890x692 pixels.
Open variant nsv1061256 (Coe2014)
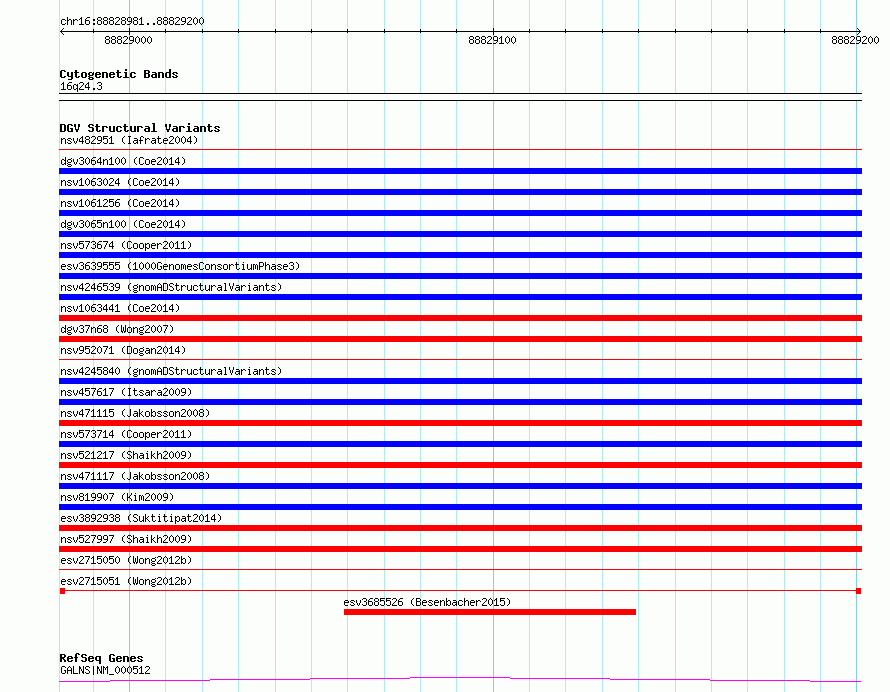120,203
